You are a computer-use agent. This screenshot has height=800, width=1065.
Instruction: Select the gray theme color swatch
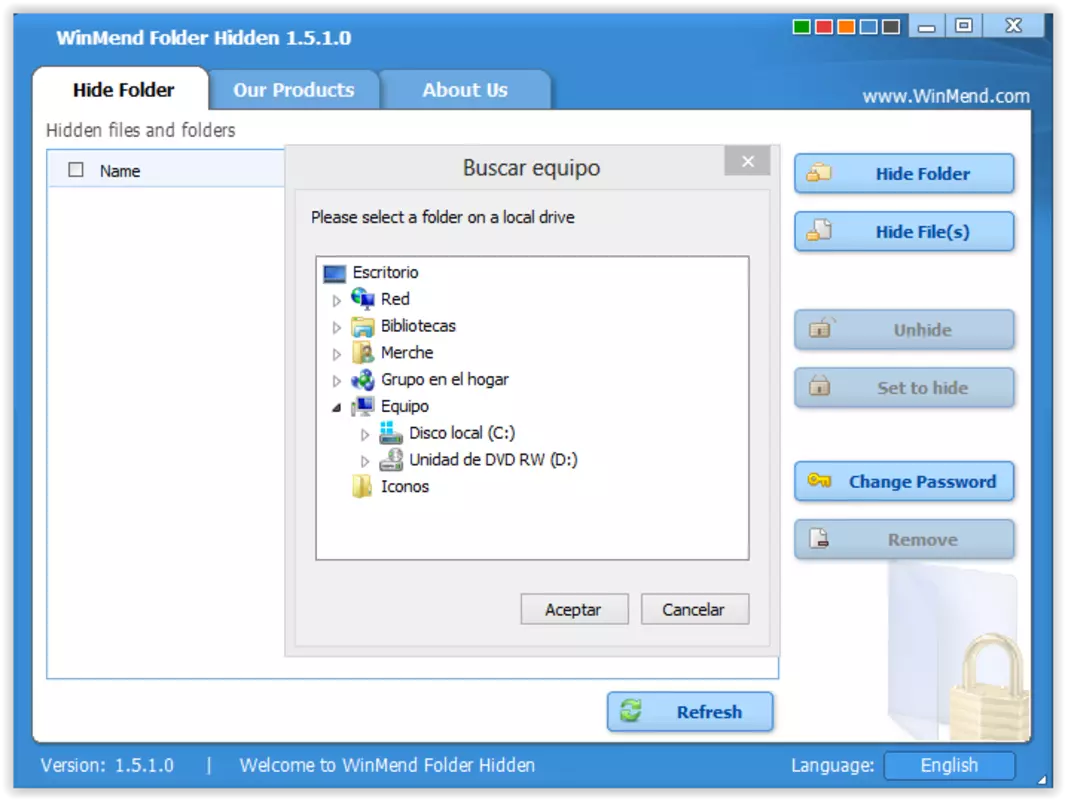[x=891, y=27]
